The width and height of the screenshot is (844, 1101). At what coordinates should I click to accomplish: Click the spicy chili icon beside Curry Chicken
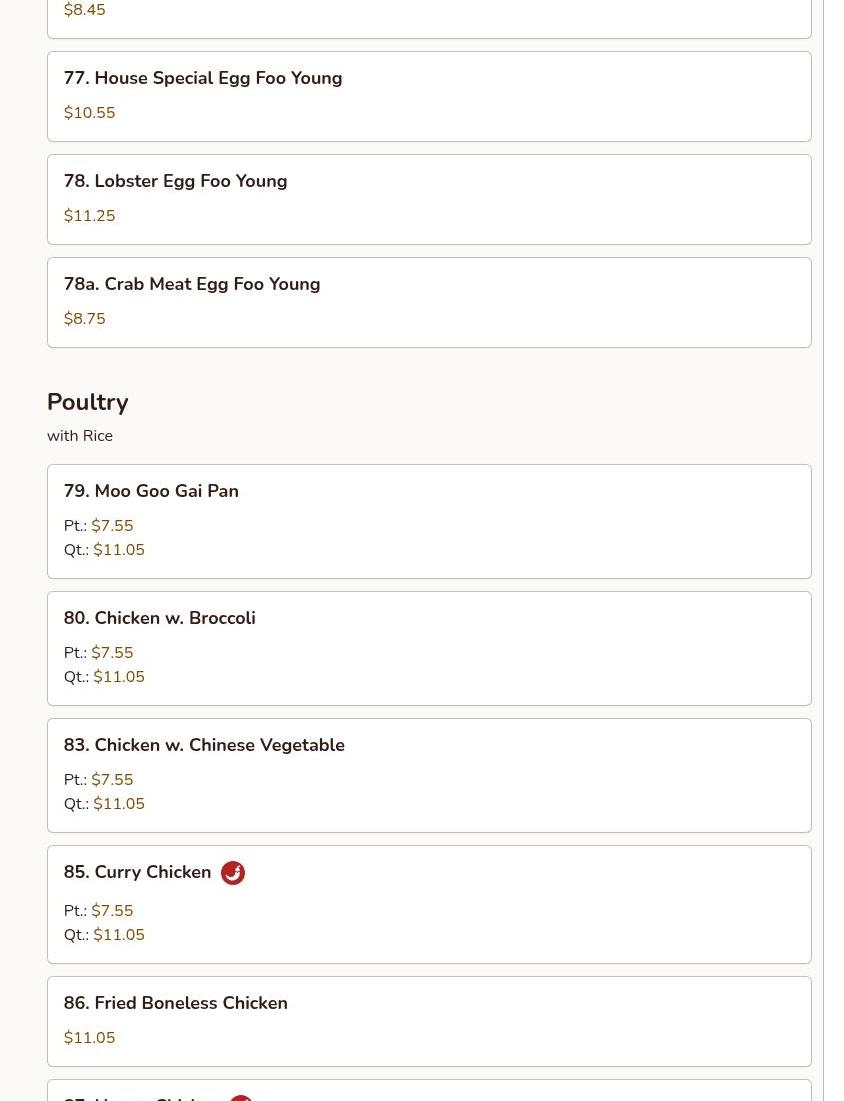click(x=233, y=873)
